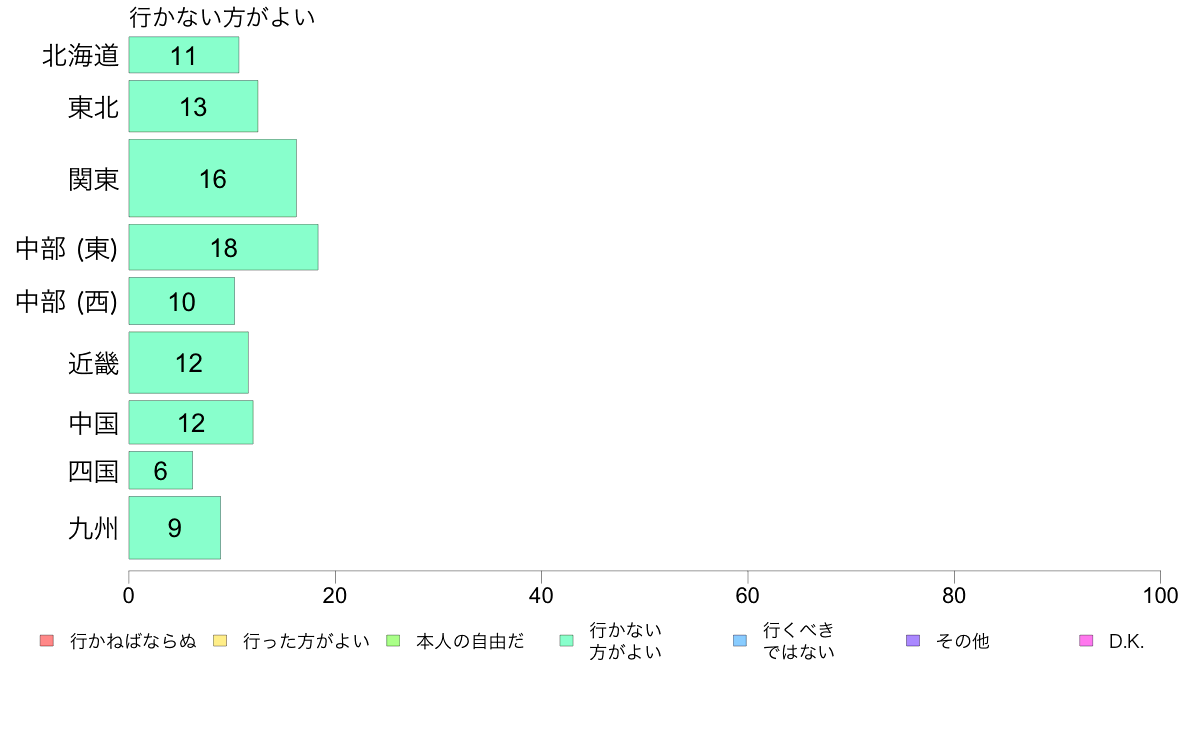Click the 行かない方がよい chart title
This screenshot has width=1188, height=736.
click(x=223, y=17)
